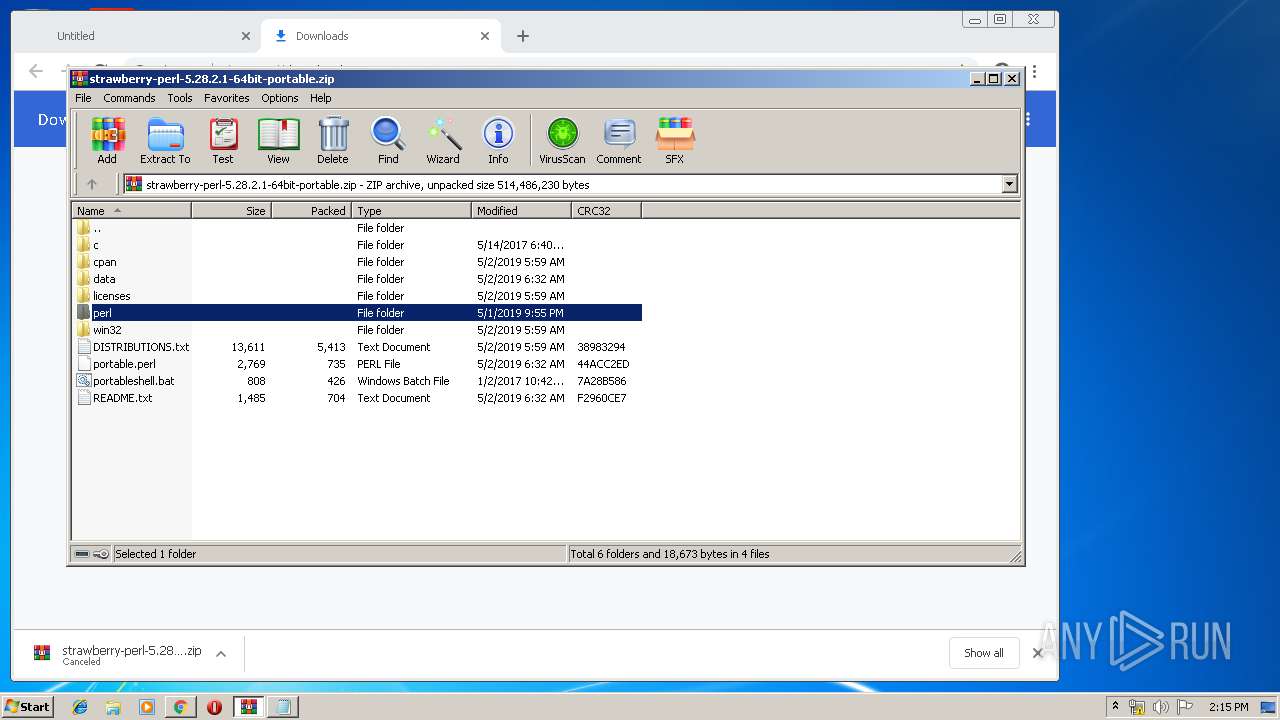Click the View toolbar icon
Image resolution: width=1280 pixels, height=720 pixels.
(x=278, y=140)
